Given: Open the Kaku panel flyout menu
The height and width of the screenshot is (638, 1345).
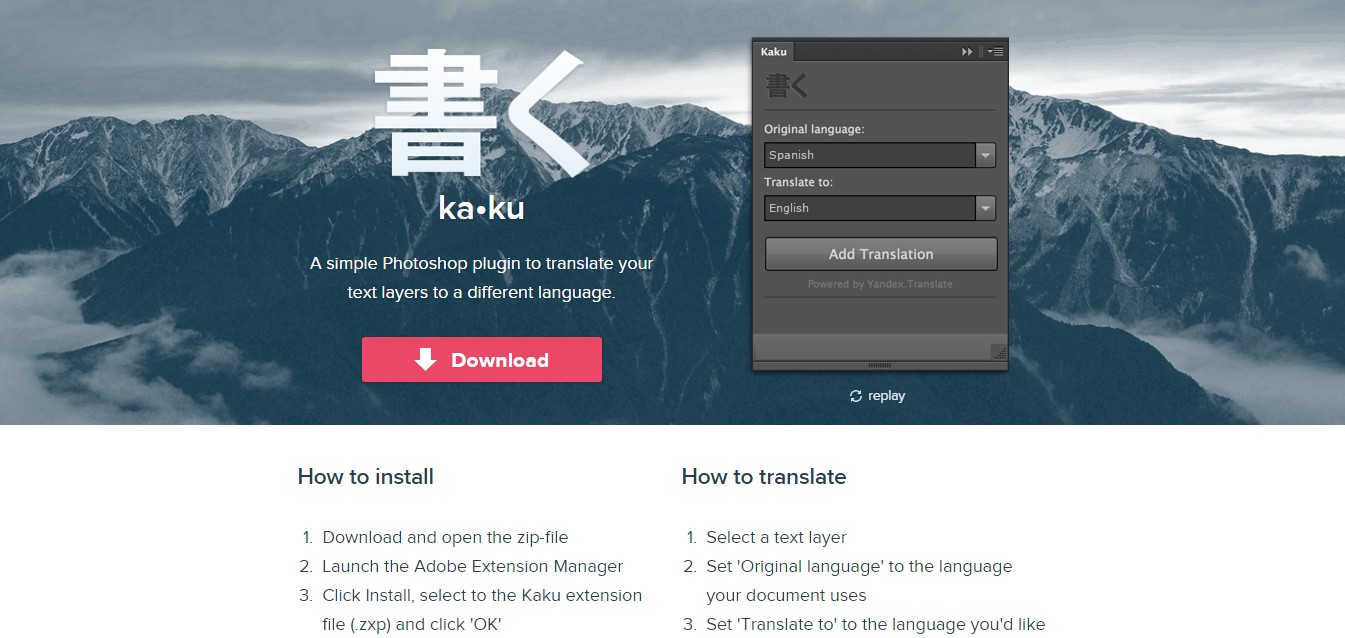Looking at the screenshot, I should click(994, 51).
